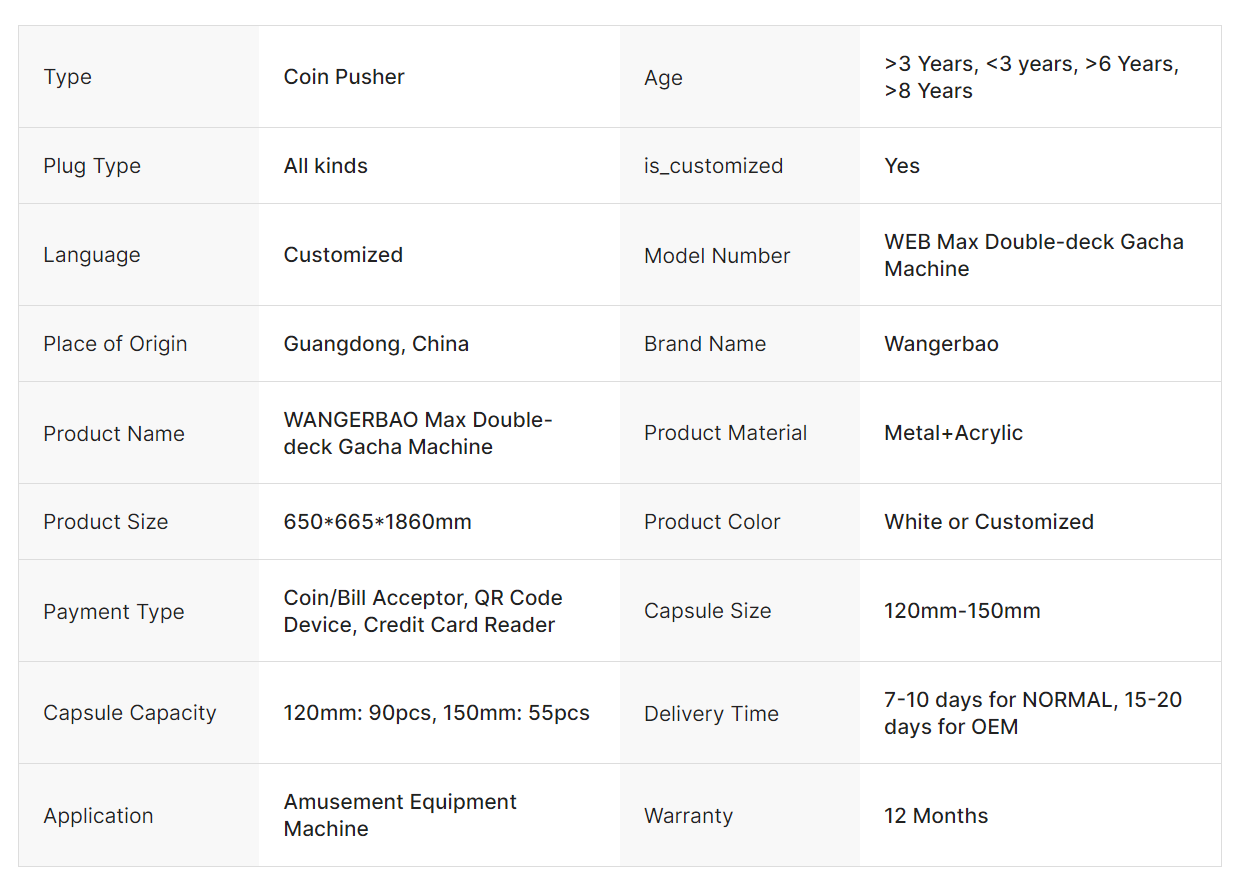Click the "Metal+Acrylic" material value
The height and width of the screenshot is (890, 1260).
point(953,433)
